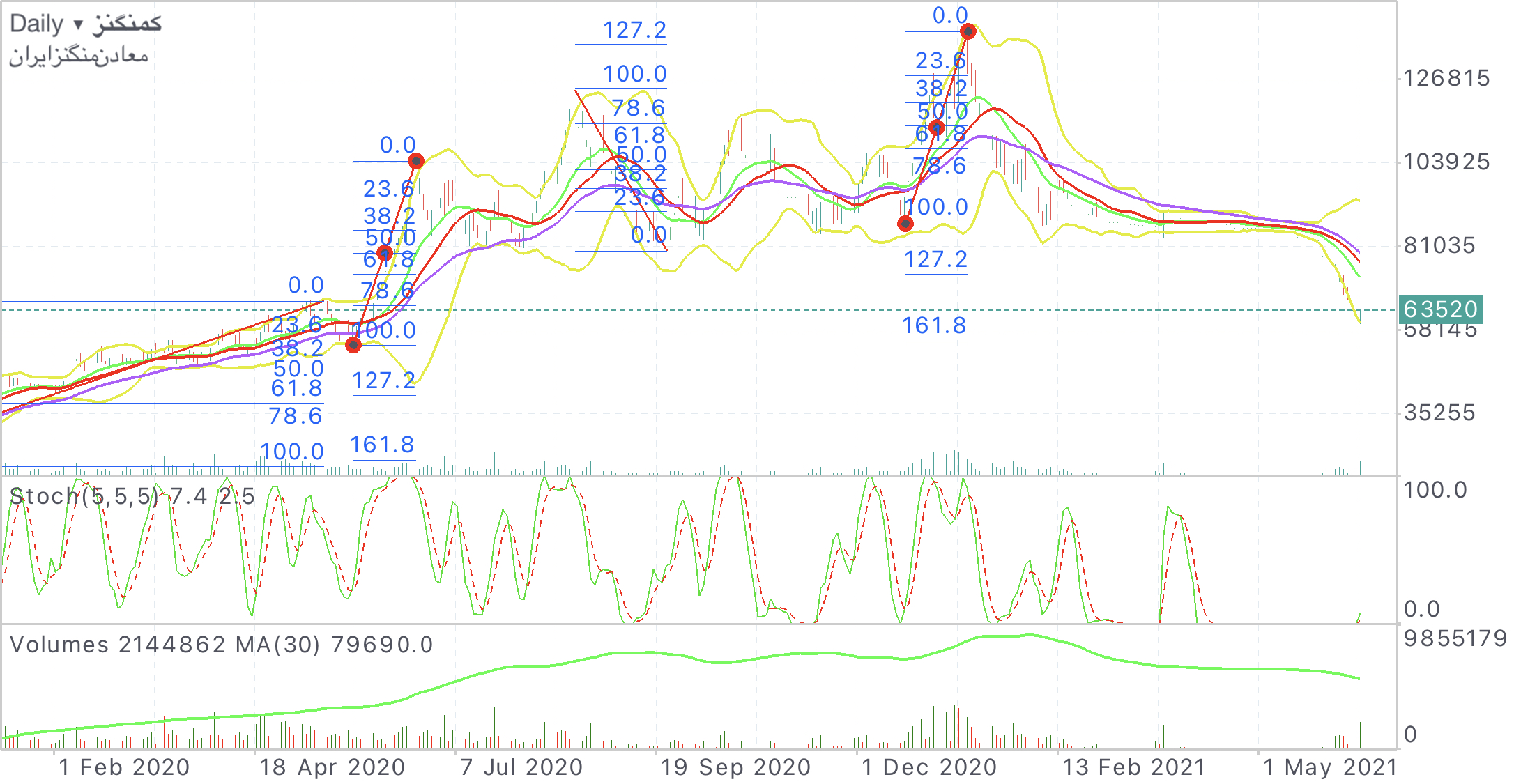
Task: Click the 19 Sep 2020 date marker
Action: coord(735,767)
